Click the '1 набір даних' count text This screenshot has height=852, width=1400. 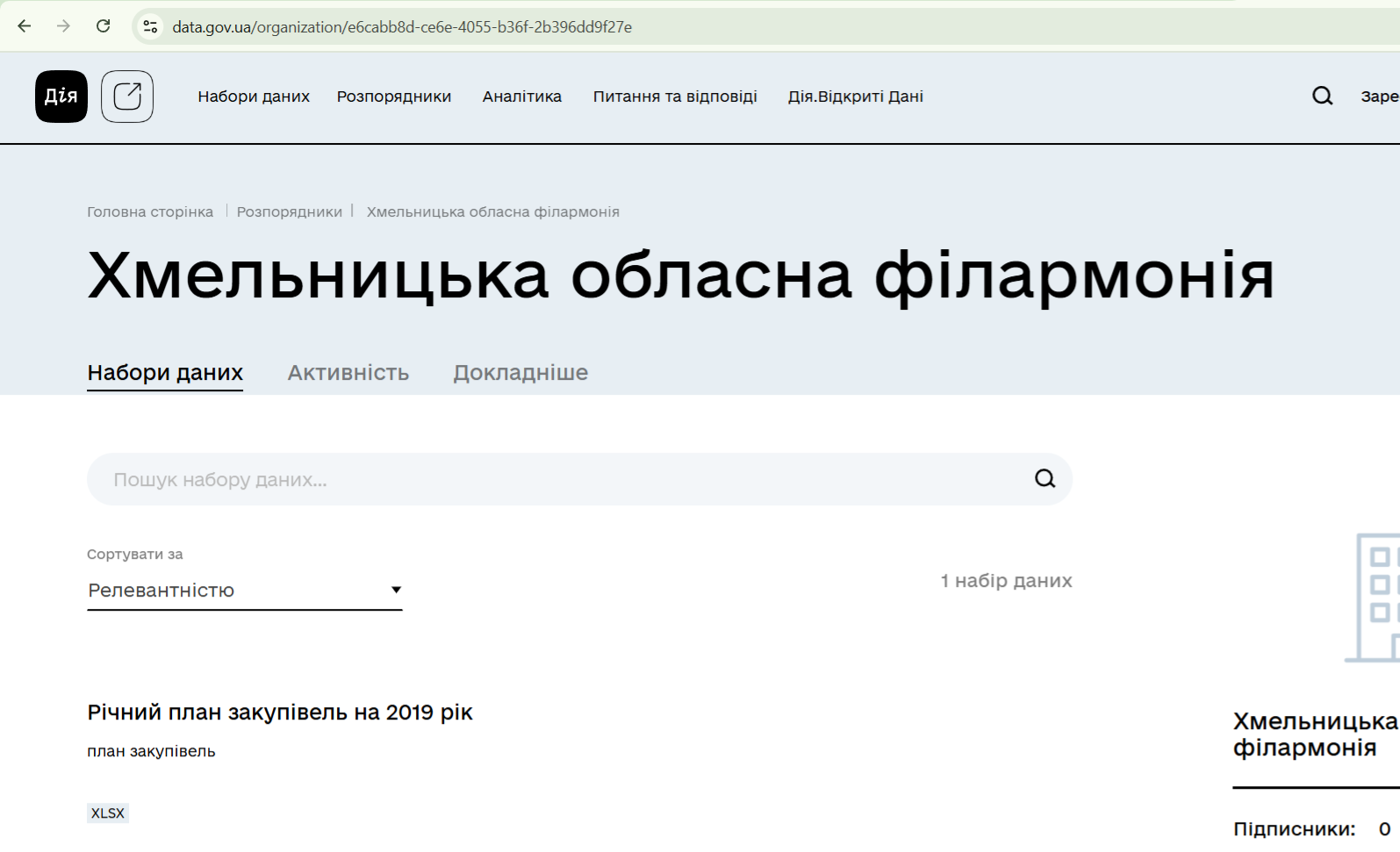tap(1007, 581)
